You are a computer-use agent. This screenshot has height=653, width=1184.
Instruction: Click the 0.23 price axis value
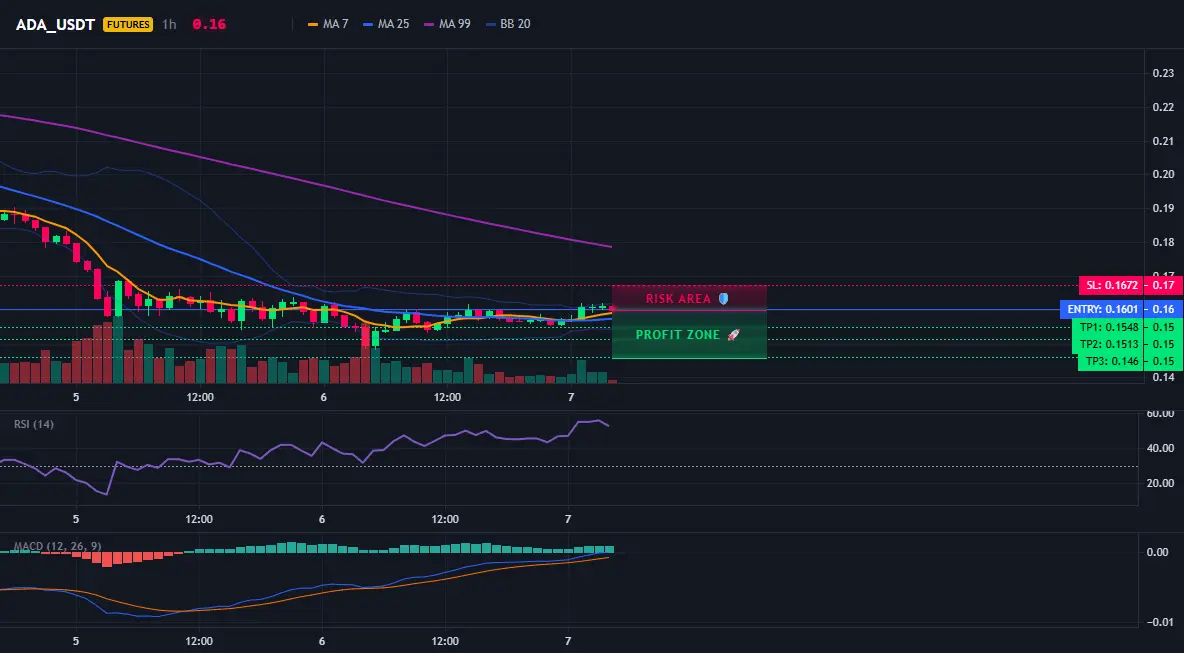[x=1163, y=73]
